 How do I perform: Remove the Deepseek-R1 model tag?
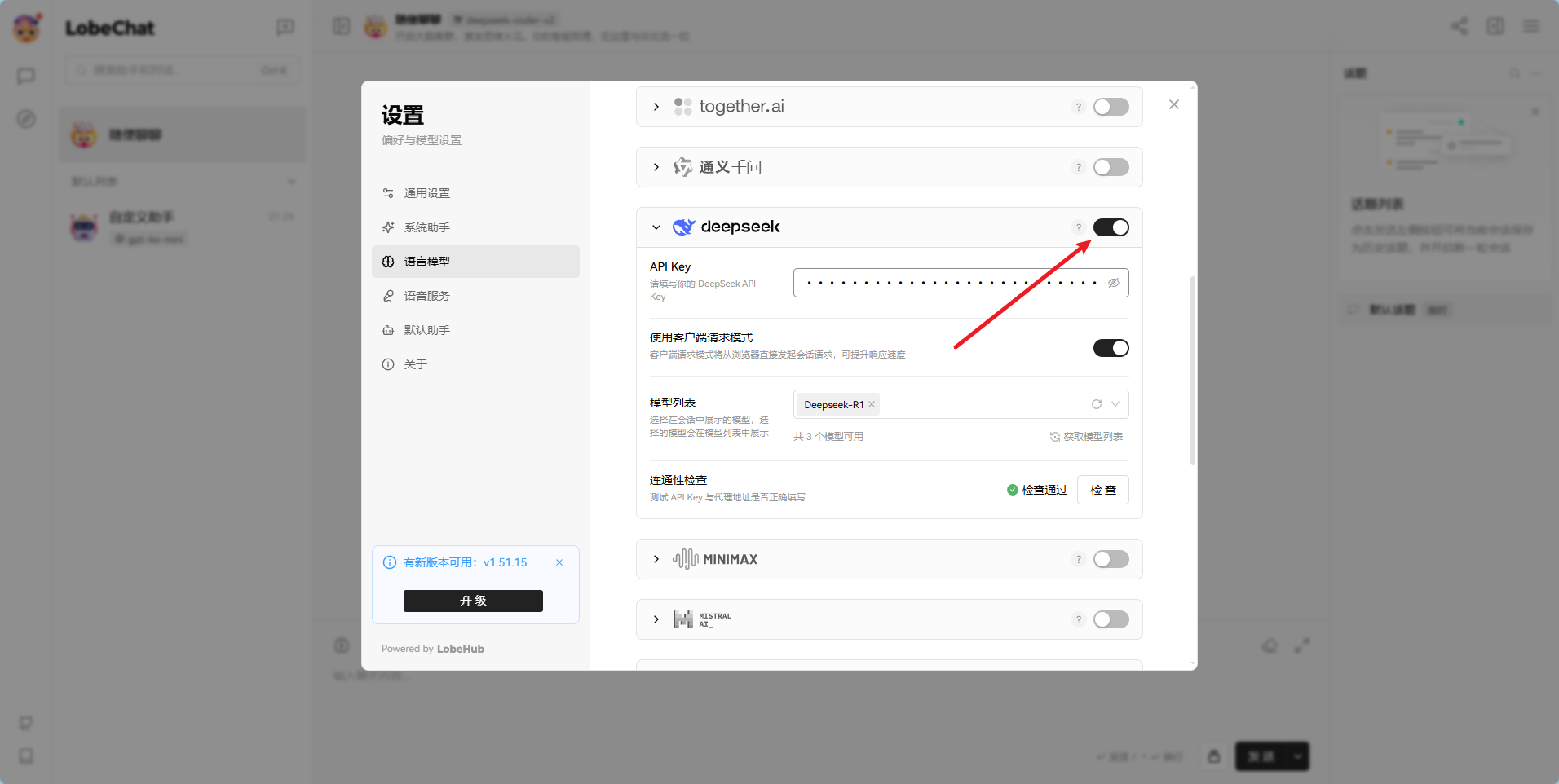point(872,404)
